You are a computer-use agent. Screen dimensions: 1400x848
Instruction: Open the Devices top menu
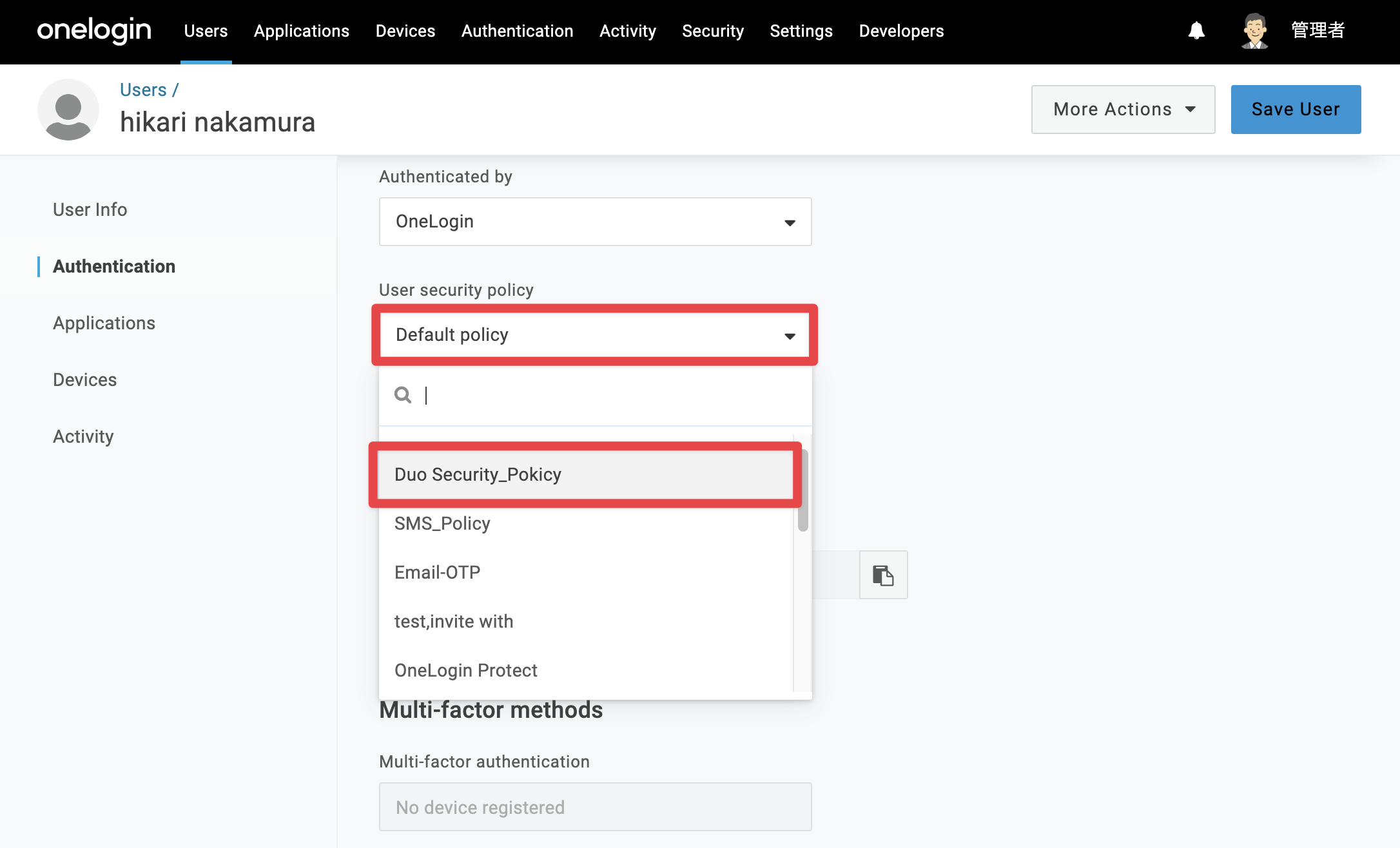pyautogui.click(x=405, y=31)
